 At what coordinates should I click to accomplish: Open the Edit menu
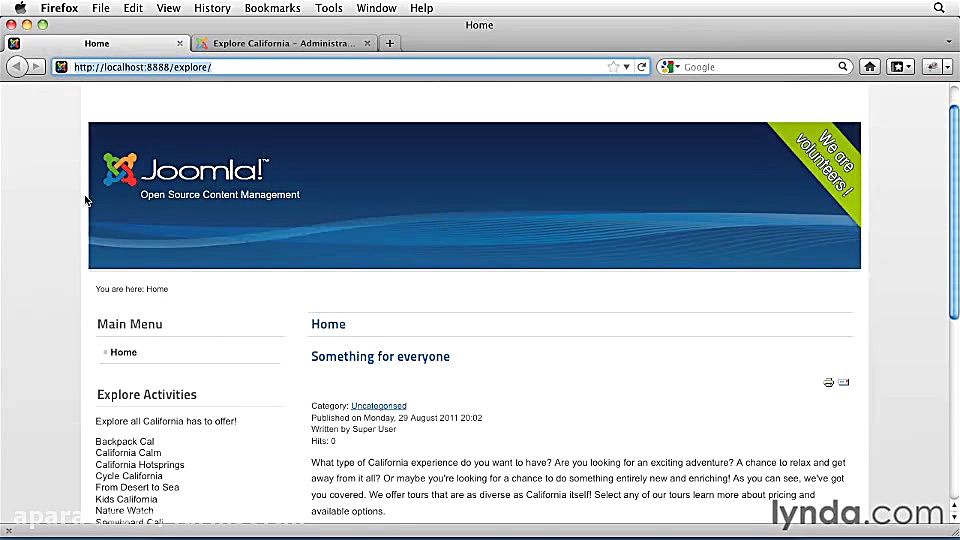click(133, 8)
